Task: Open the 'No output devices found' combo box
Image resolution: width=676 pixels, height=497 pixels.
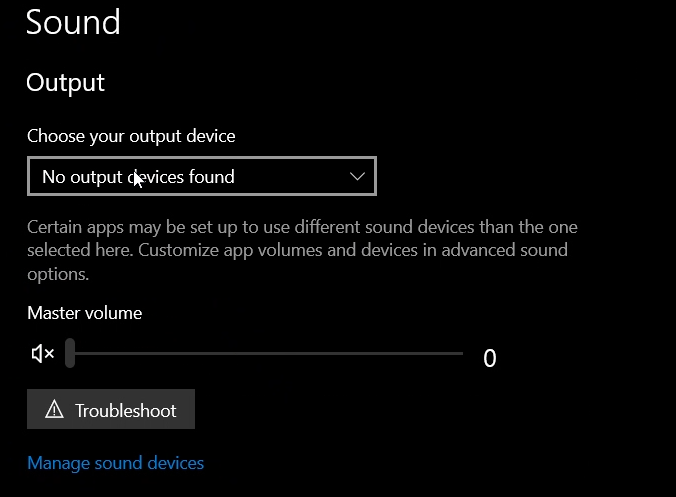Action: (x=202, y=176)
